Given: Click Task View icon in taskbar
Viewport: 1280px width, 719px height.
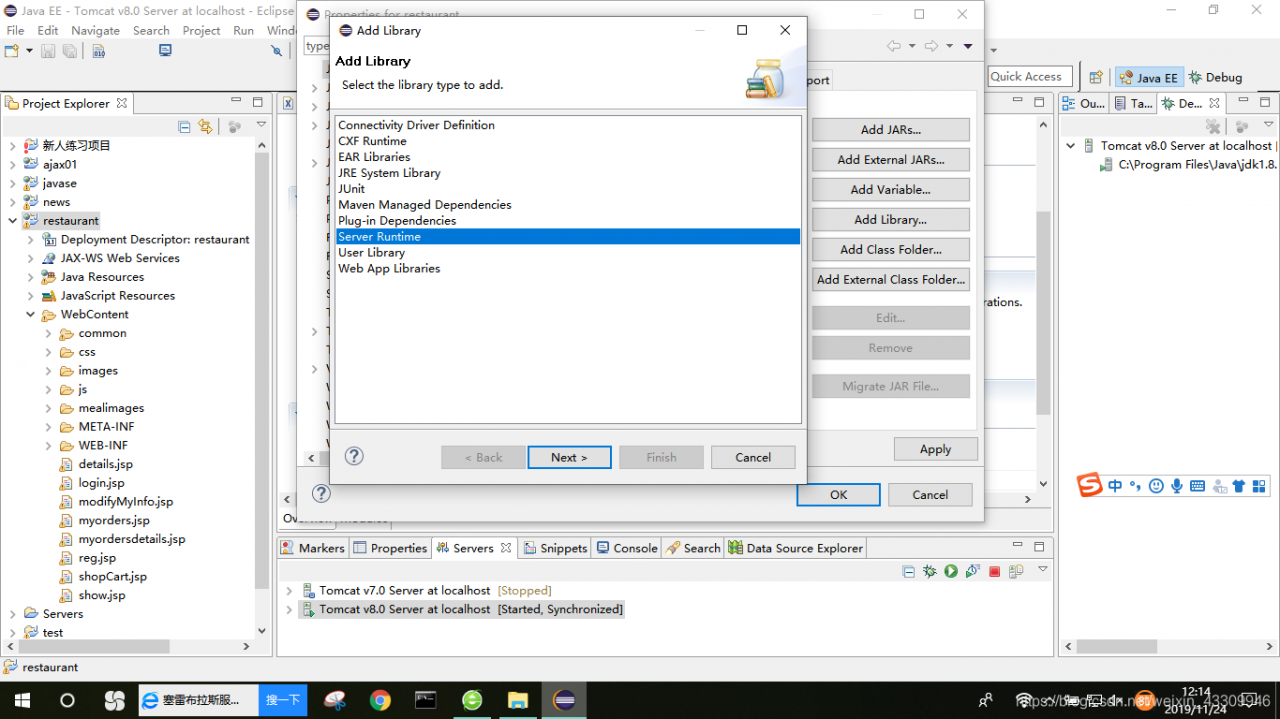Looking at the screenshot, I should pos(114,700).
